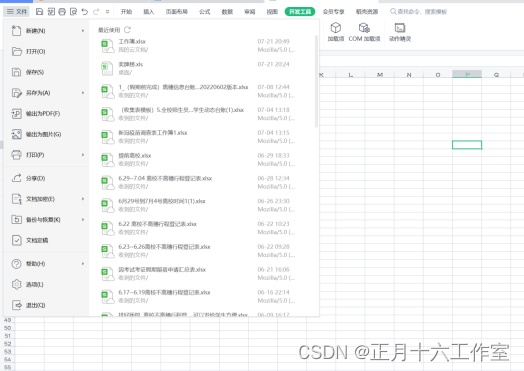Click the magnifier icon in the command search

click(x=393, y=12)
